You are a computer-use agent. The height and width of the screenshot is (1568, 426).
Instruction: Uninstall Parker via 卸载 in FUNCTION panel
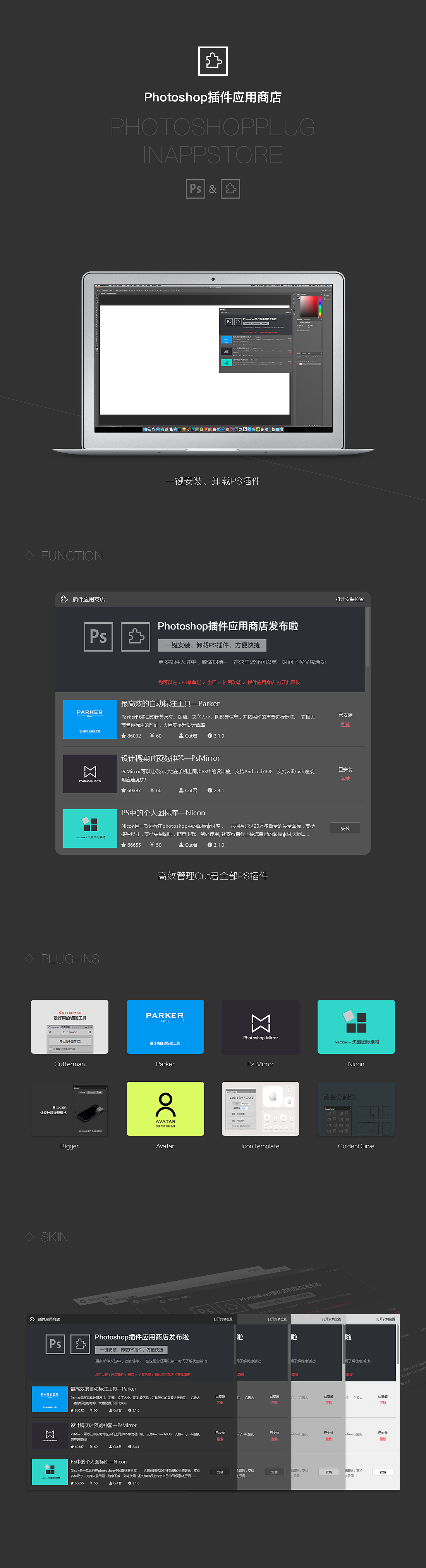pos(345,724)
